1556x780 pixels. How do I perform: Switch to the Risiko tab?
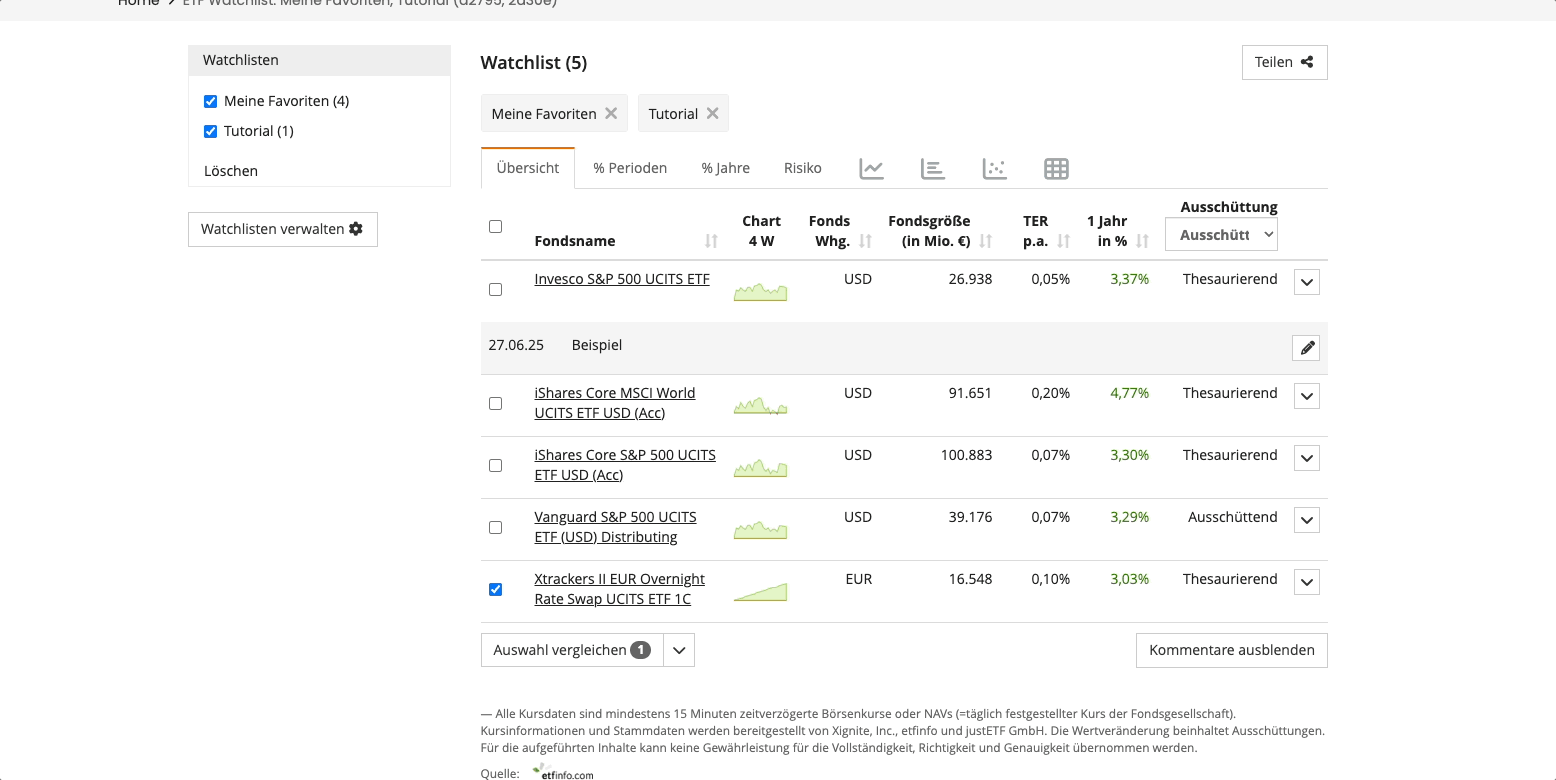point(802,168)
